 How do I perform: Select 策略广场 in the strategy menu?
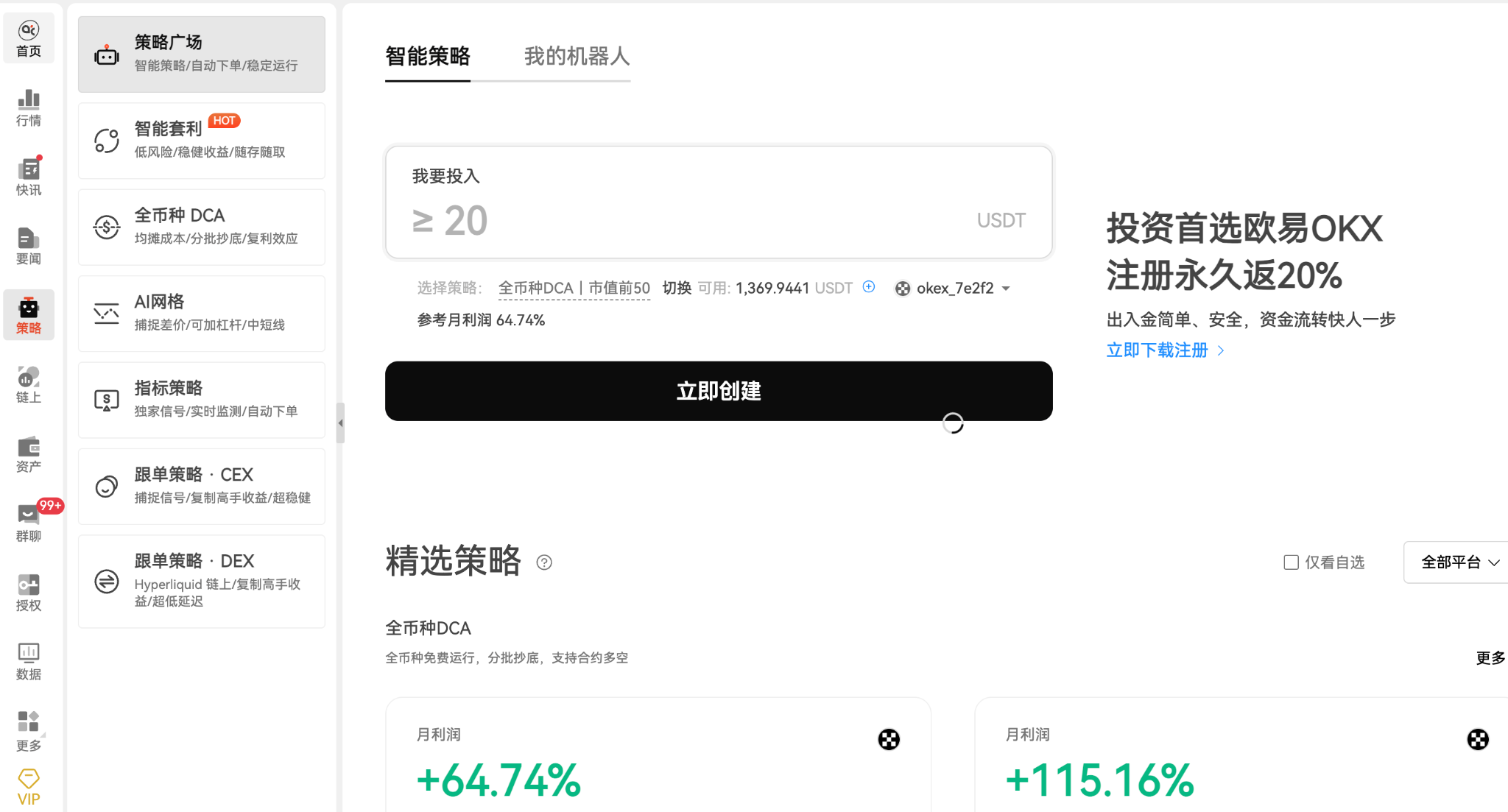tap(202, 54)
